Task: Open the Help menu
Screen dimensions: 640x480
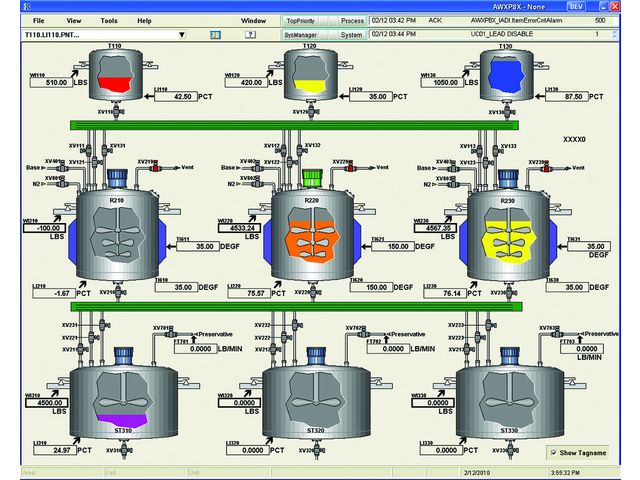Action: point(144,21)
